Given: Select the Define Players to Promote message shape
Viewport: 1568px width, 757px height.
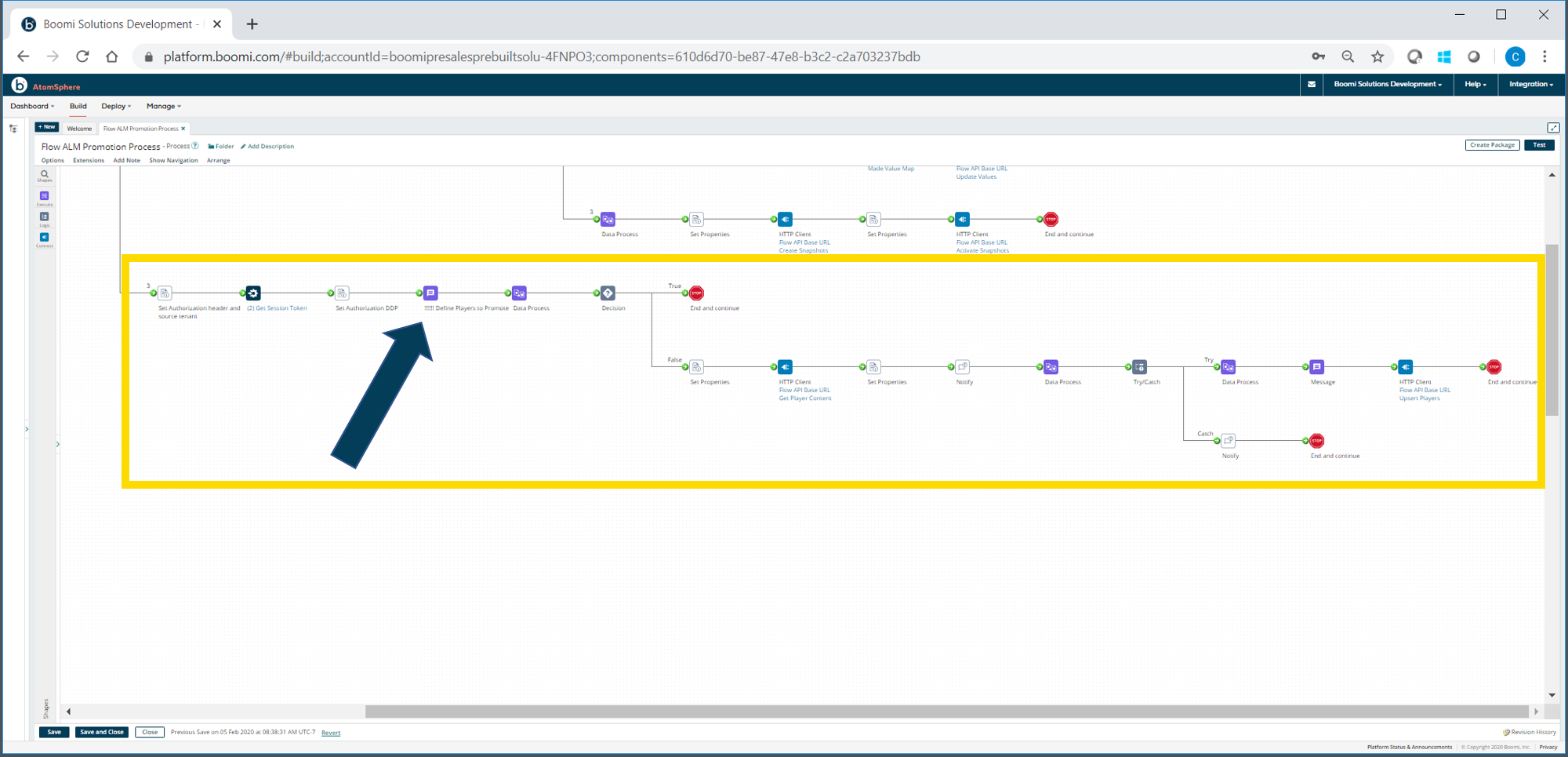Looking at the screenshot, I should 430,293.
